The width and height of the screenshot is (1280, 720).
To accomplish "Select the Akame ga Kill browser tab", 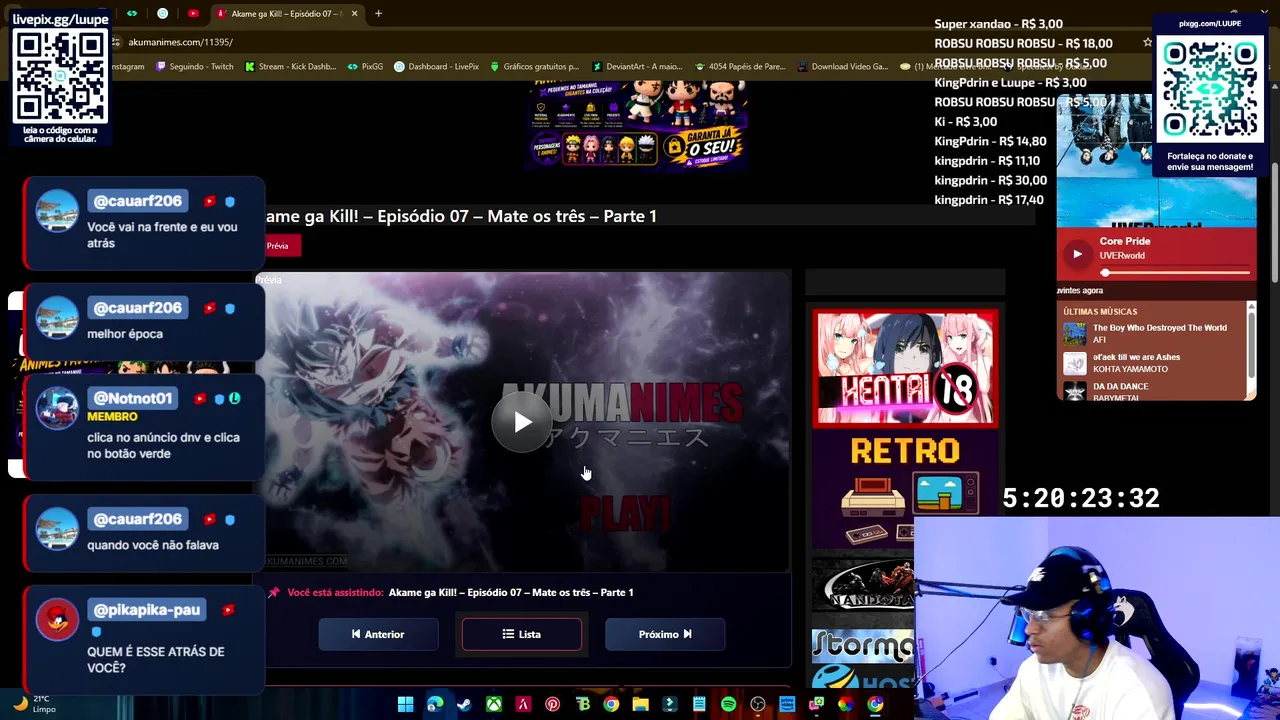I will point(285,14).
